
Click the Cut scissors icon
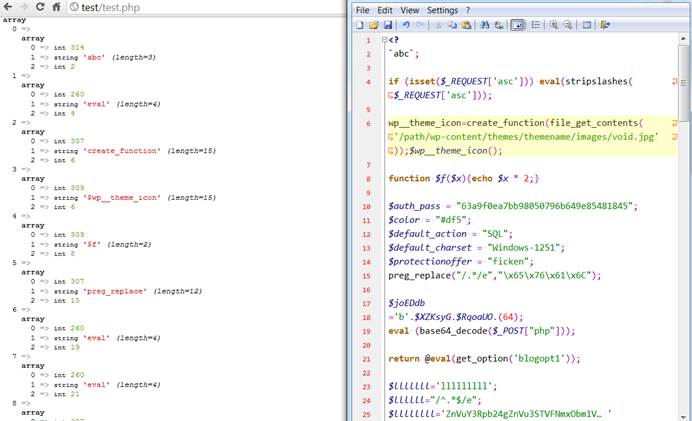coord(439,25)
